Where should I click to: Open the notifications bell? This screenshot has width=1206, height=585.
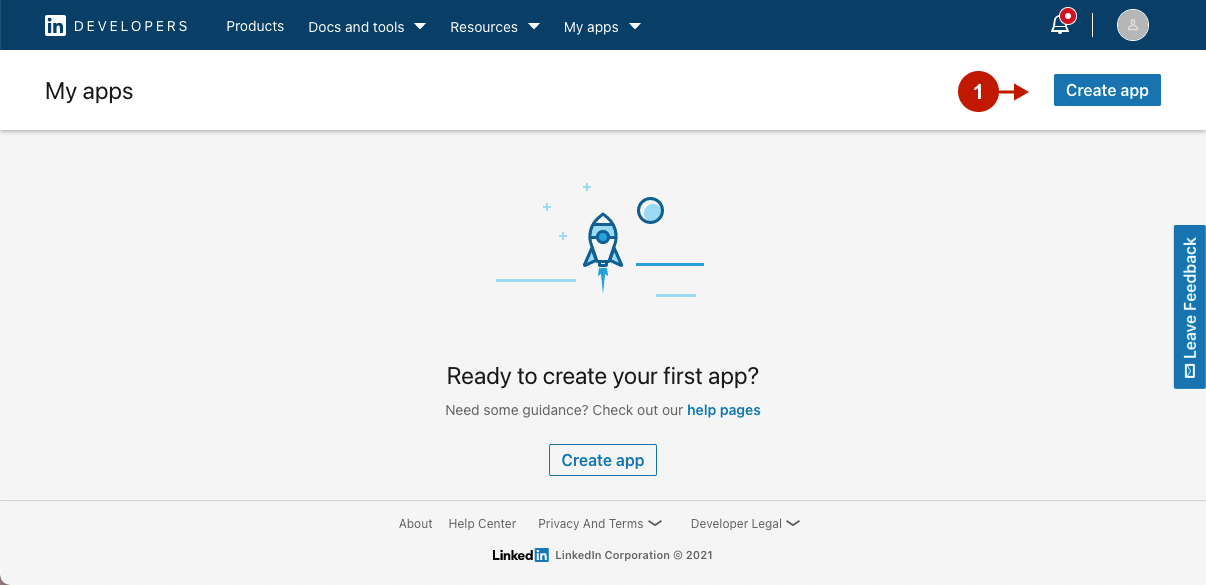pos(1060,26)
